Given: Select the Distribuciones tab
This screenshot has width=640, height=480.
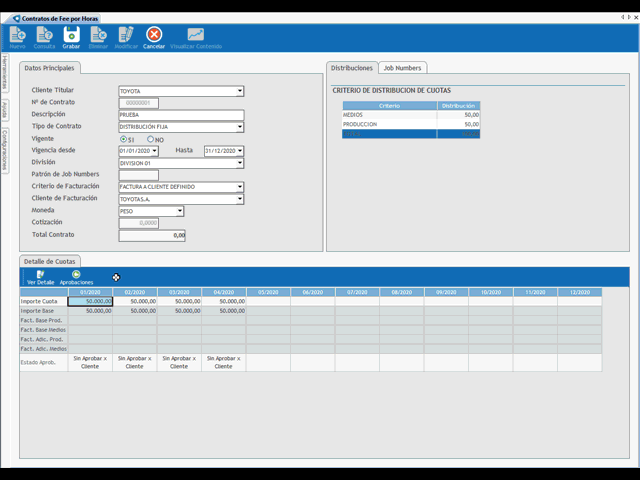Looking at the screenshot, I should coord(351,68).
